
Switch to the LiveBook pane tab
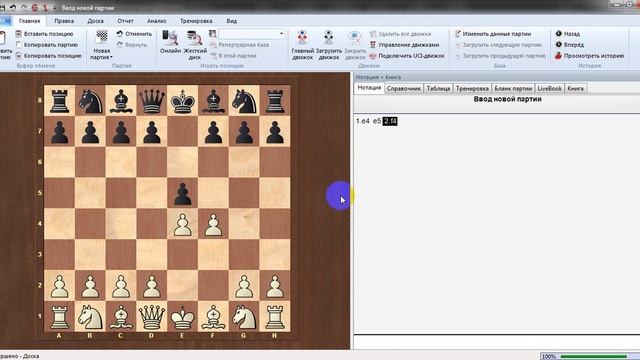click(x=549, y=88)
